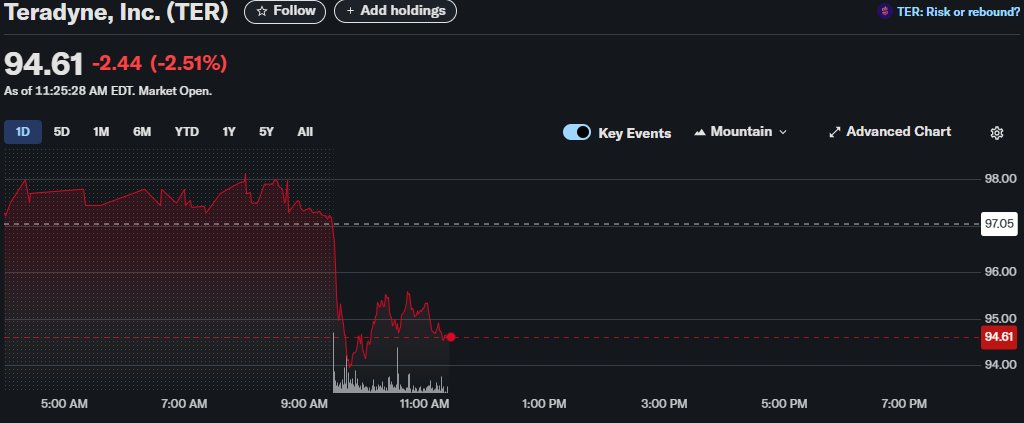Screen dimensions: 1024x423
Task: Click the 94.00 y-axis label
Action: point(1000,364)
